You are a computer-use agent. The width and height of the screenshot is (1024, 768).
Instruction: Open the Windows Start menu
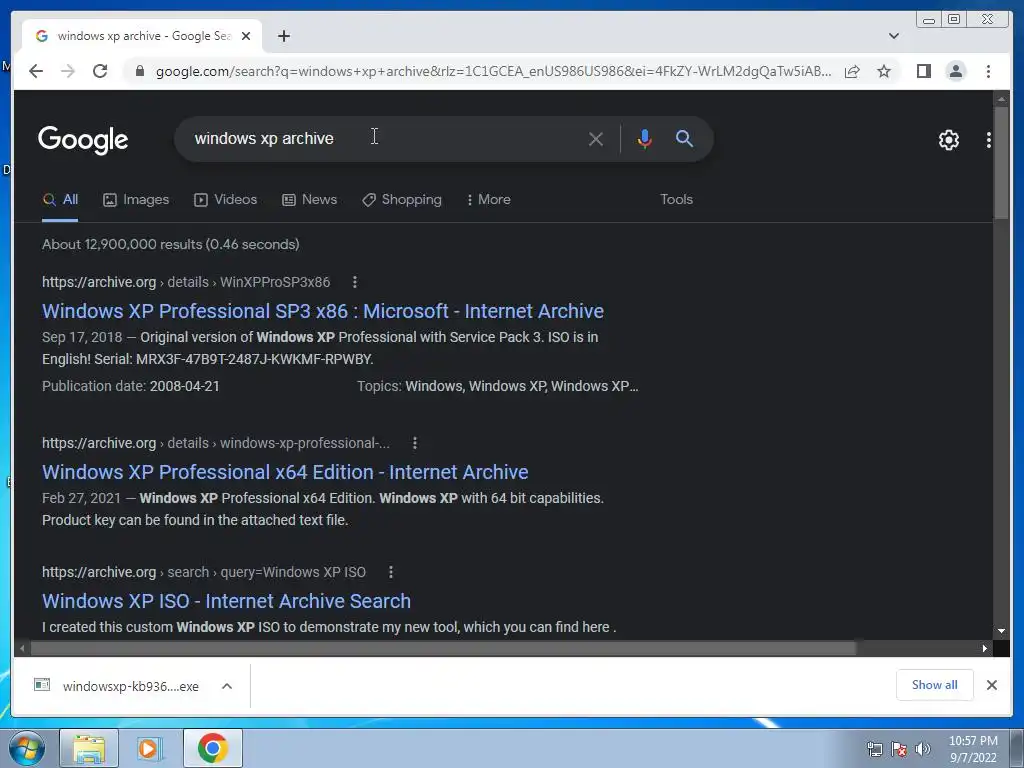pyautogui.click(x=27, y=748)
